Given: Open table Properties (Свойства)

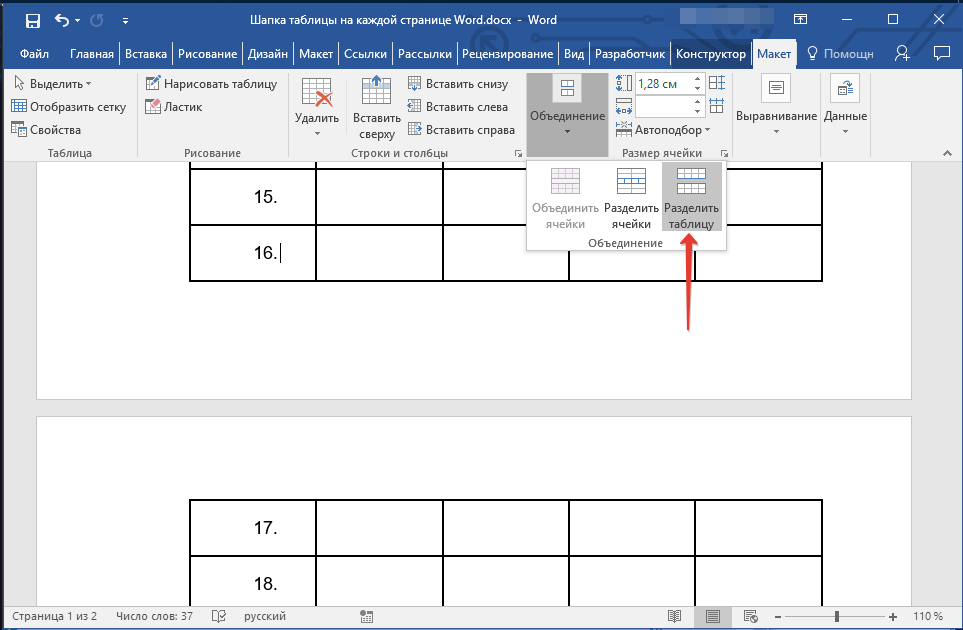Looking at the screenshot, I should (47, 130).
